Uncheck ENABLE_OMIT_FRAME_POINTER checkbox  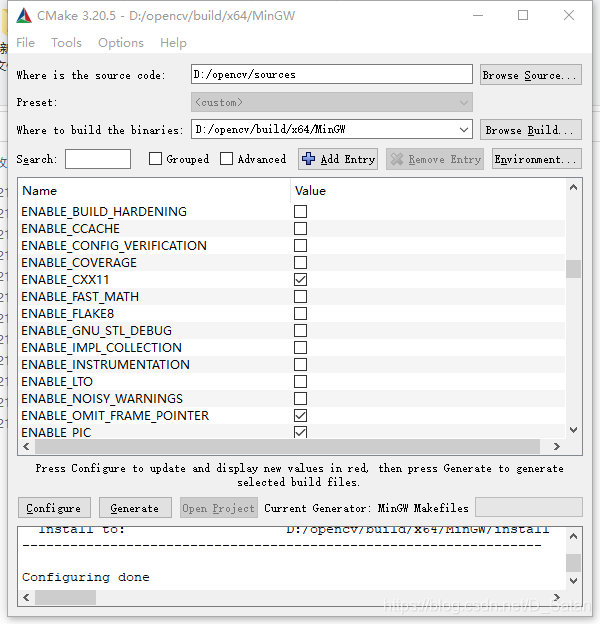click(300, 415)
